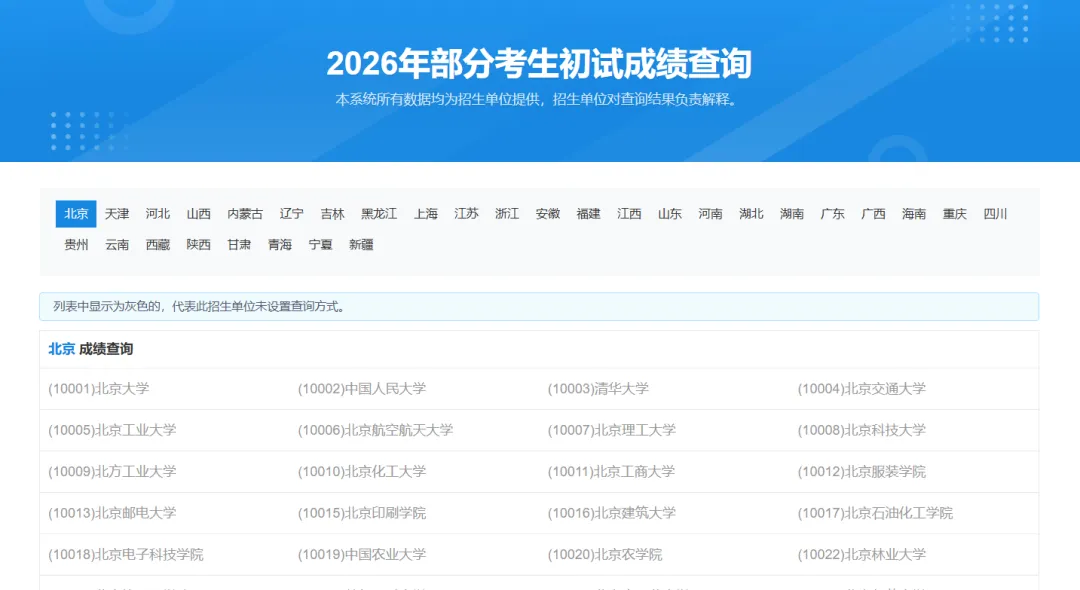Image resolution: width=1080 pixels, height=590 pixels.
Task: Click the (10003)清华大学 entry
Action: click(598, 389)
